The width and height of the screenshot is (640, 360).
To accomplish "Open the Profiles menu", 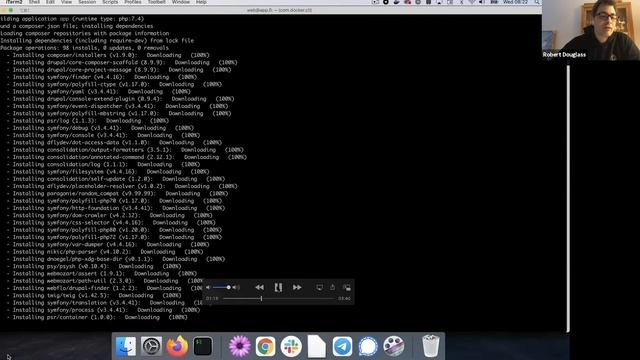I will [133, 2].
